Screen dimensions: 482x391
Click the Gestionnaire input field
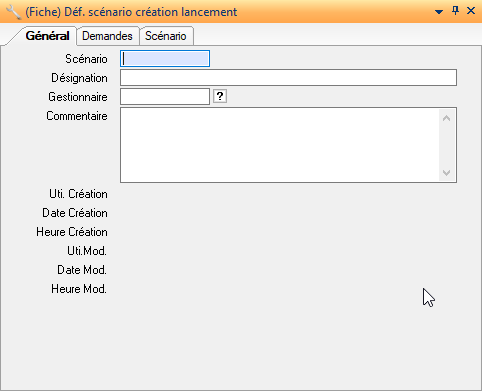[x=165, y=97]
